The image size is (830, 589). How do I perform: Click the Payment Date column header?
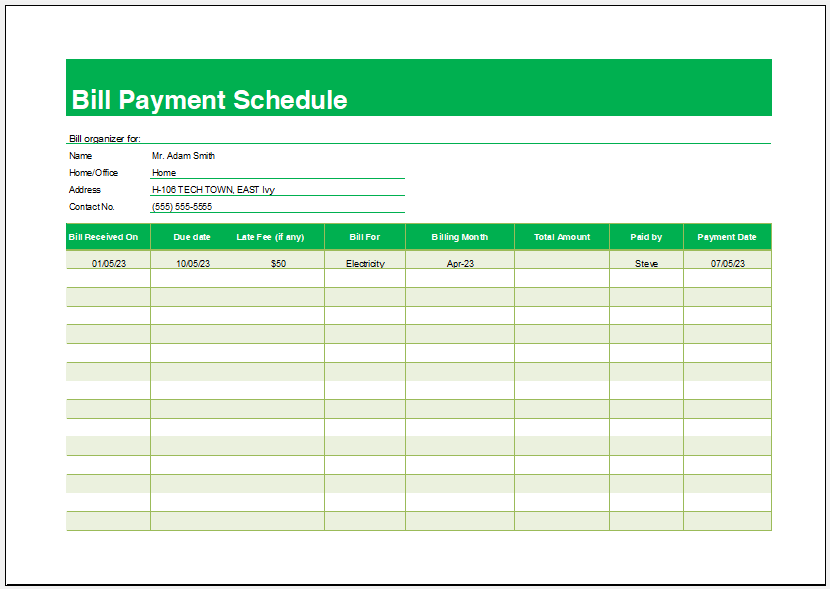[x=727, y=237]
